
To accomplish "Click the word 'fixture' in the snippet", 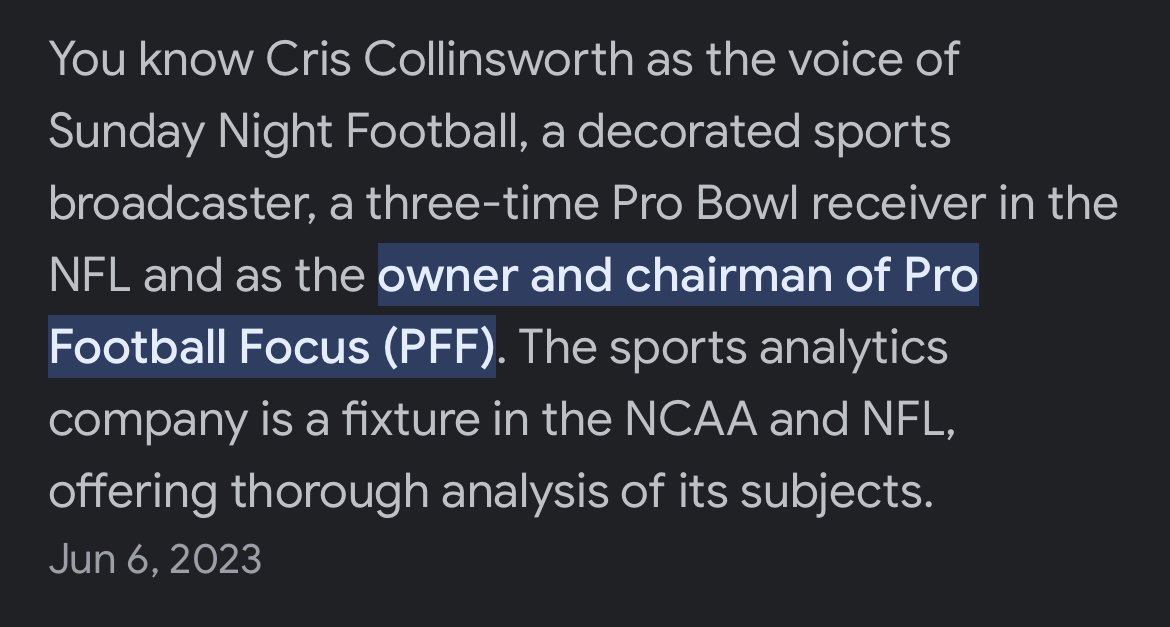I will coord(411,419).
